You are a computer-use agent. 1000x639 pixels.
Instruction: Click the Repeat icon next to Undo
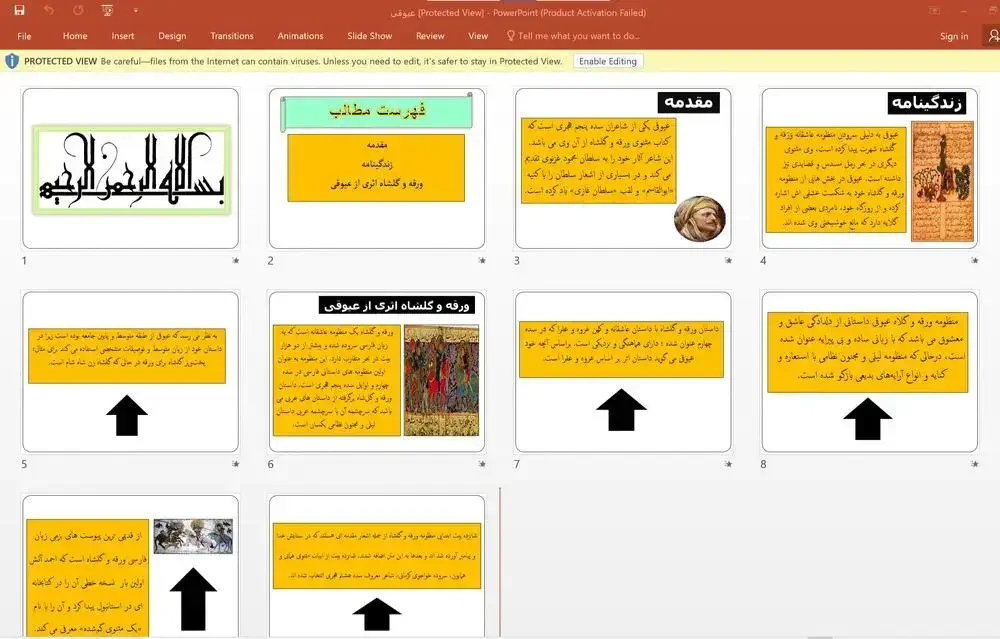(x=79, y=9)
